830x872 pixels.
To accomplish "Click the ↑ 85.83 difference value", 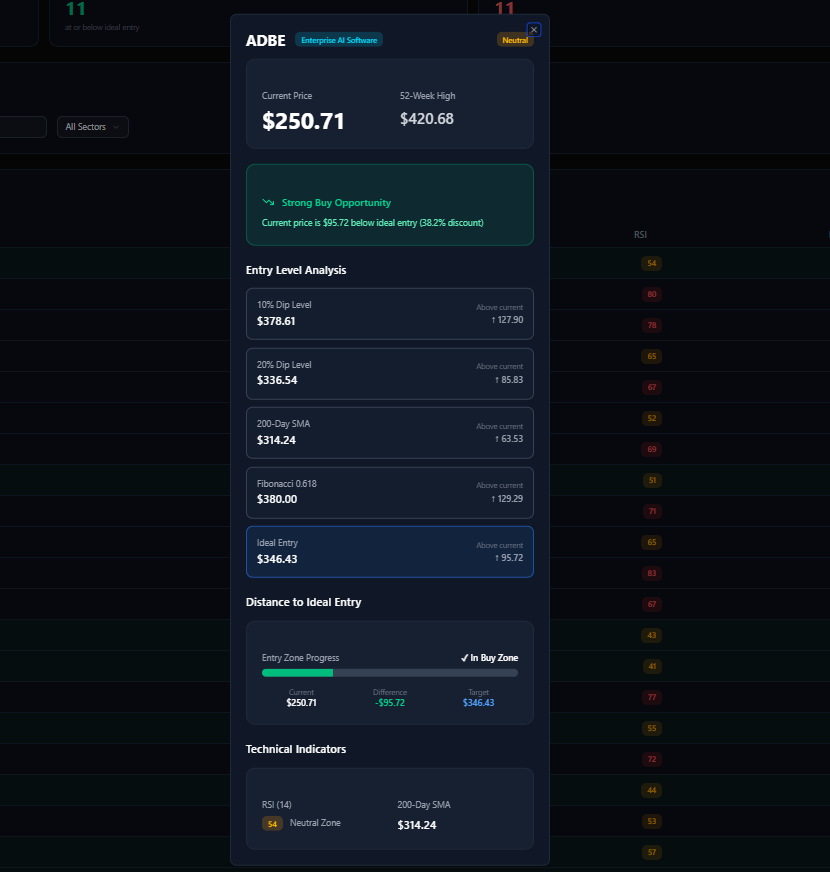I will (508, 380).
